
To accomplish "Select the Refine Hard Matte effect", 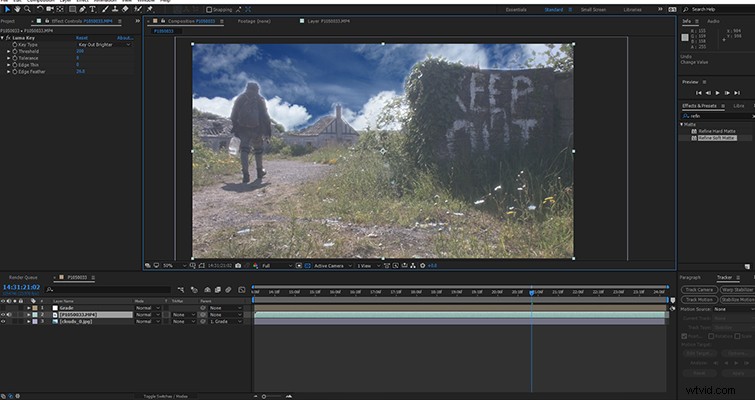I will point(716,131).
